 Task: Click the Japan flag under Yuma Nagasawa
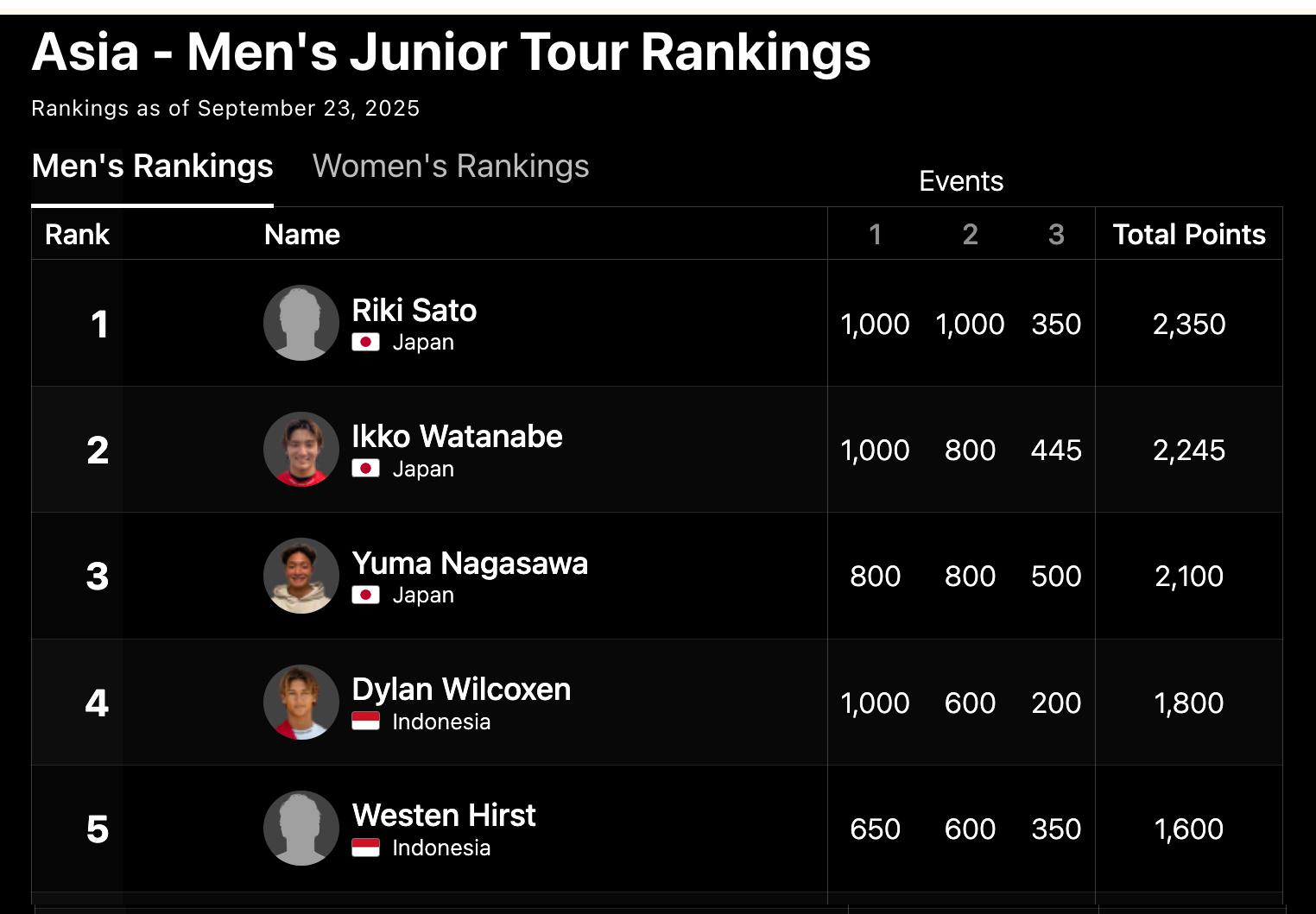click(365, 596)
